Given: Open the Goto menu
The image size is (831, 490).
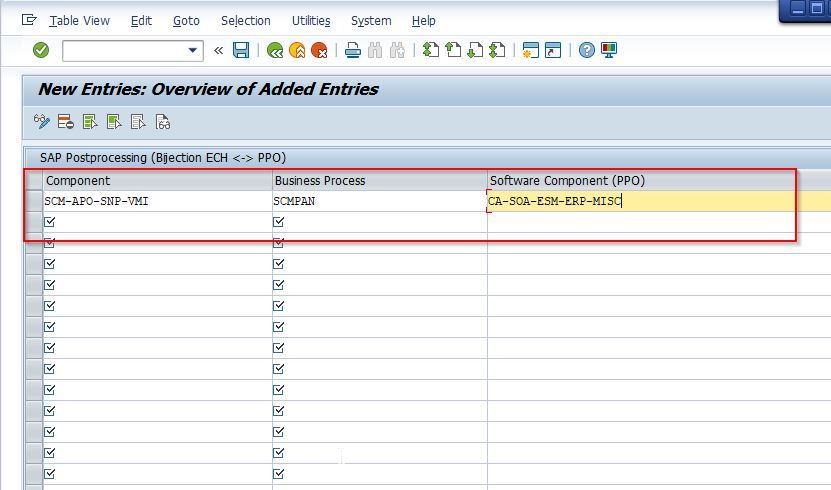Looking at the screenshot, I should (187, 21).
